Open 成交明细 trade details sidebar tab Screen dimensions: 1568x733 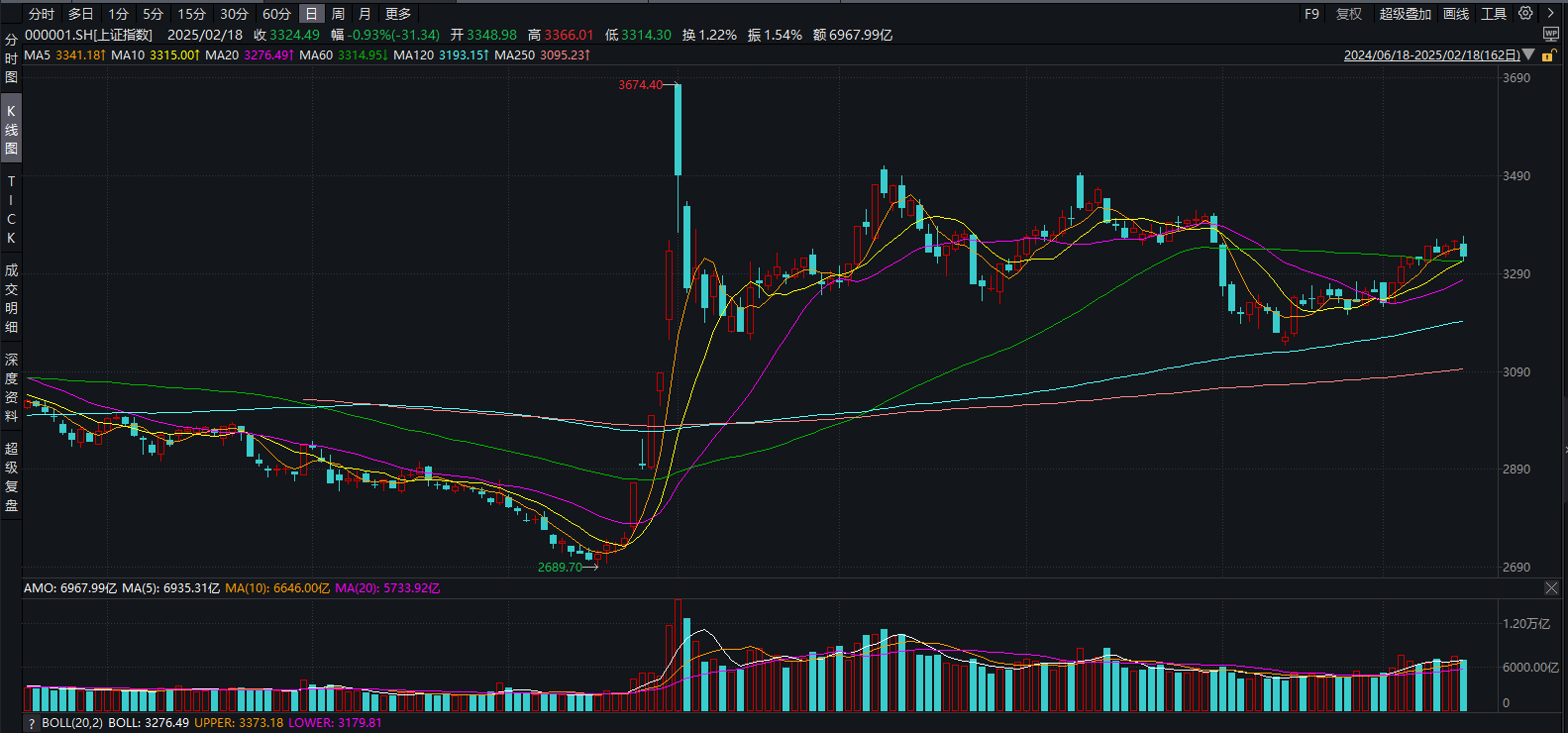tap(11, 298)
